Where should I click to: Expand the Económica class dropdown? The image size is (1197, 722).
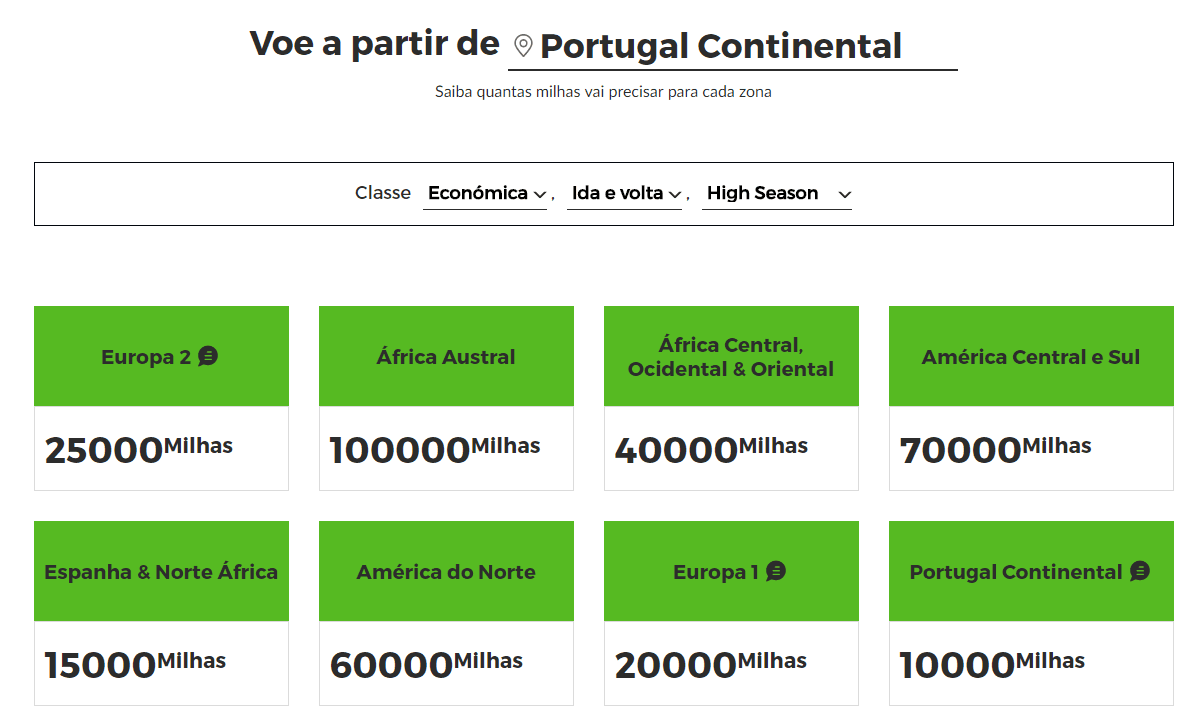pyautogui.click(x=486, y=194)
